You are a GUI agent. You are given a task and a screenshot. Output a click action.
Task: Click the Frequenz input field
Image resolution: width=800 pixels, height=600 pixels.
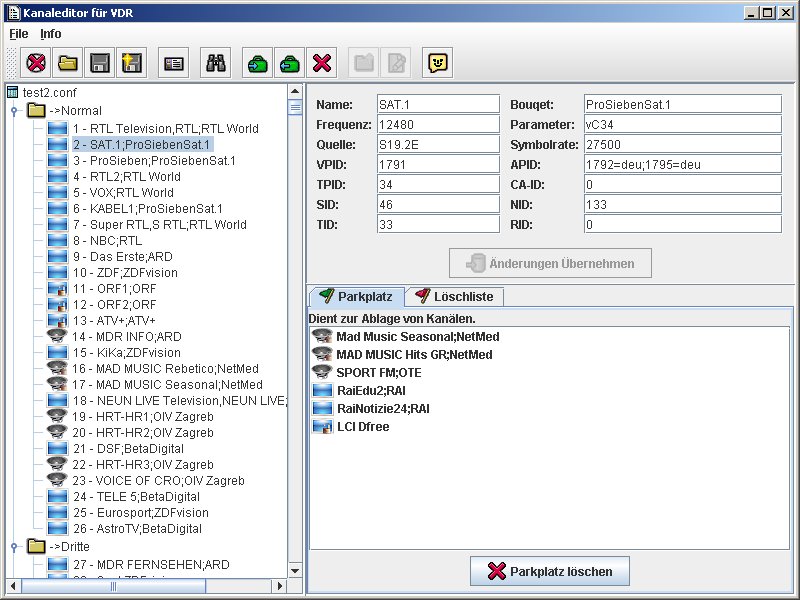(437, 125)
